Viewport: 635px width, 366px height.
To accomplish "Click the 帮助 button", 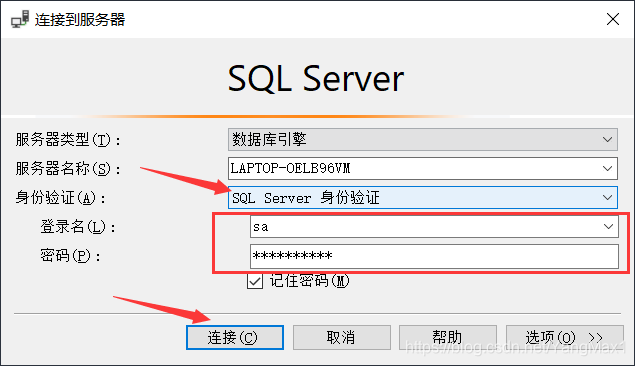I will (447, 337).
